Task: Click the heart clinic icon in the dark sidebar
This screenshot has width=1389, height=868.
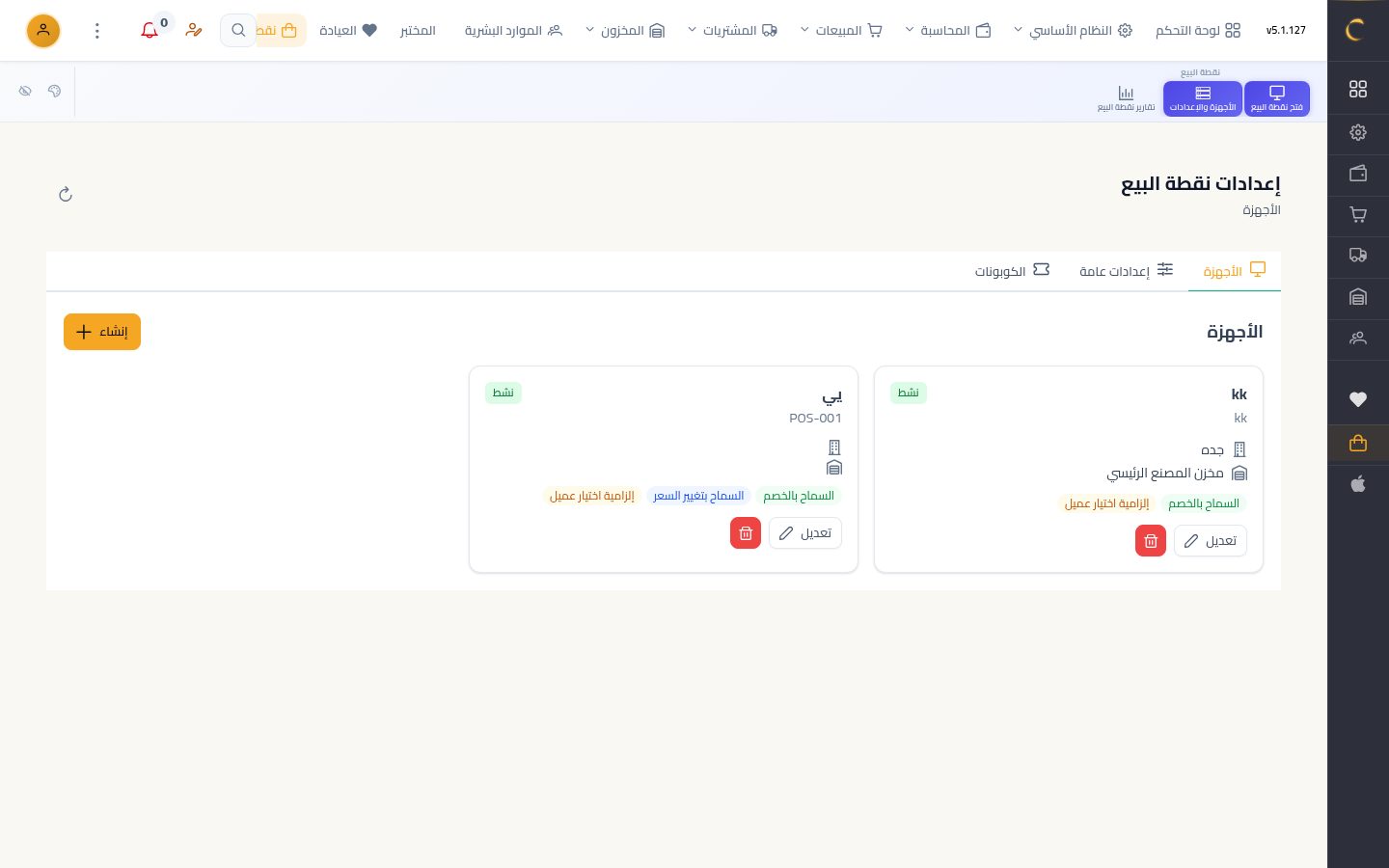Action: (1358, 399)
